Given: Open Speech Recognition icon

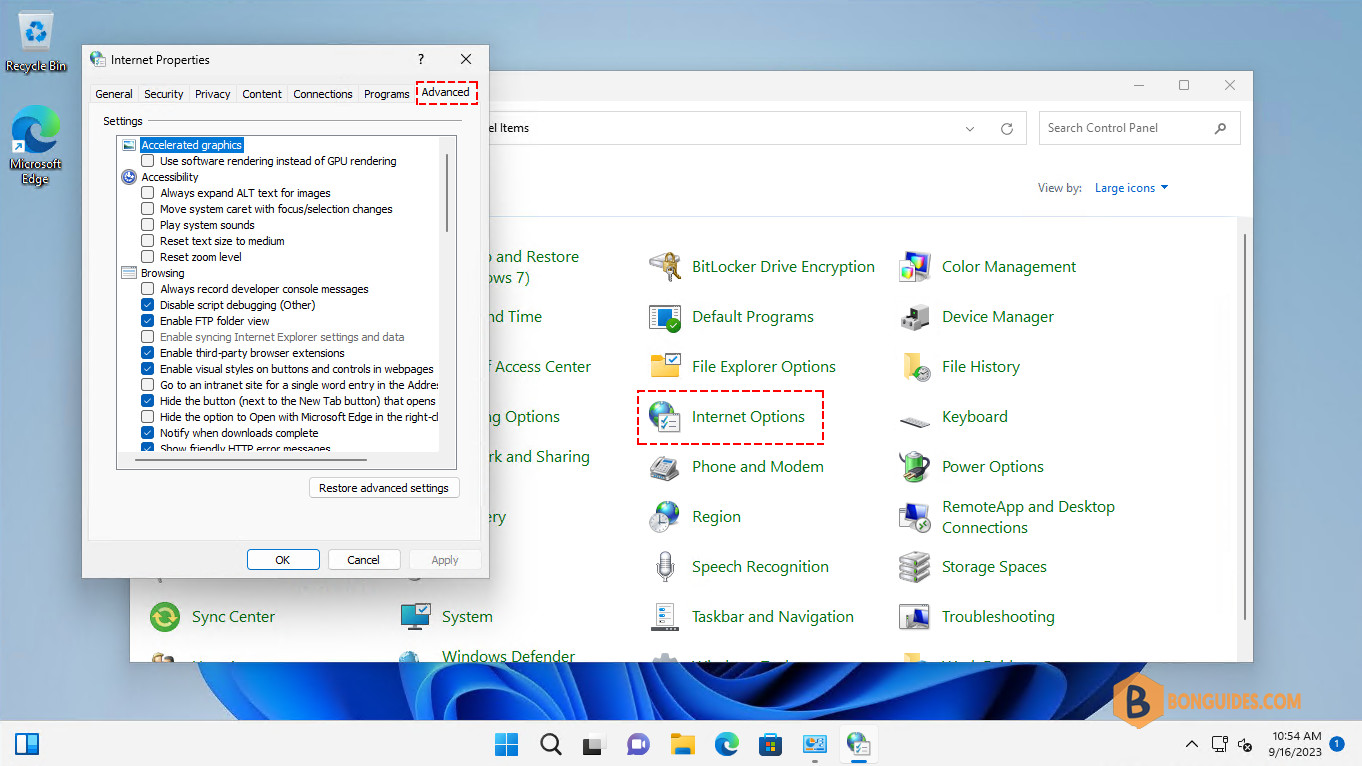Looking at the screenshot, I should pos(665,567).
